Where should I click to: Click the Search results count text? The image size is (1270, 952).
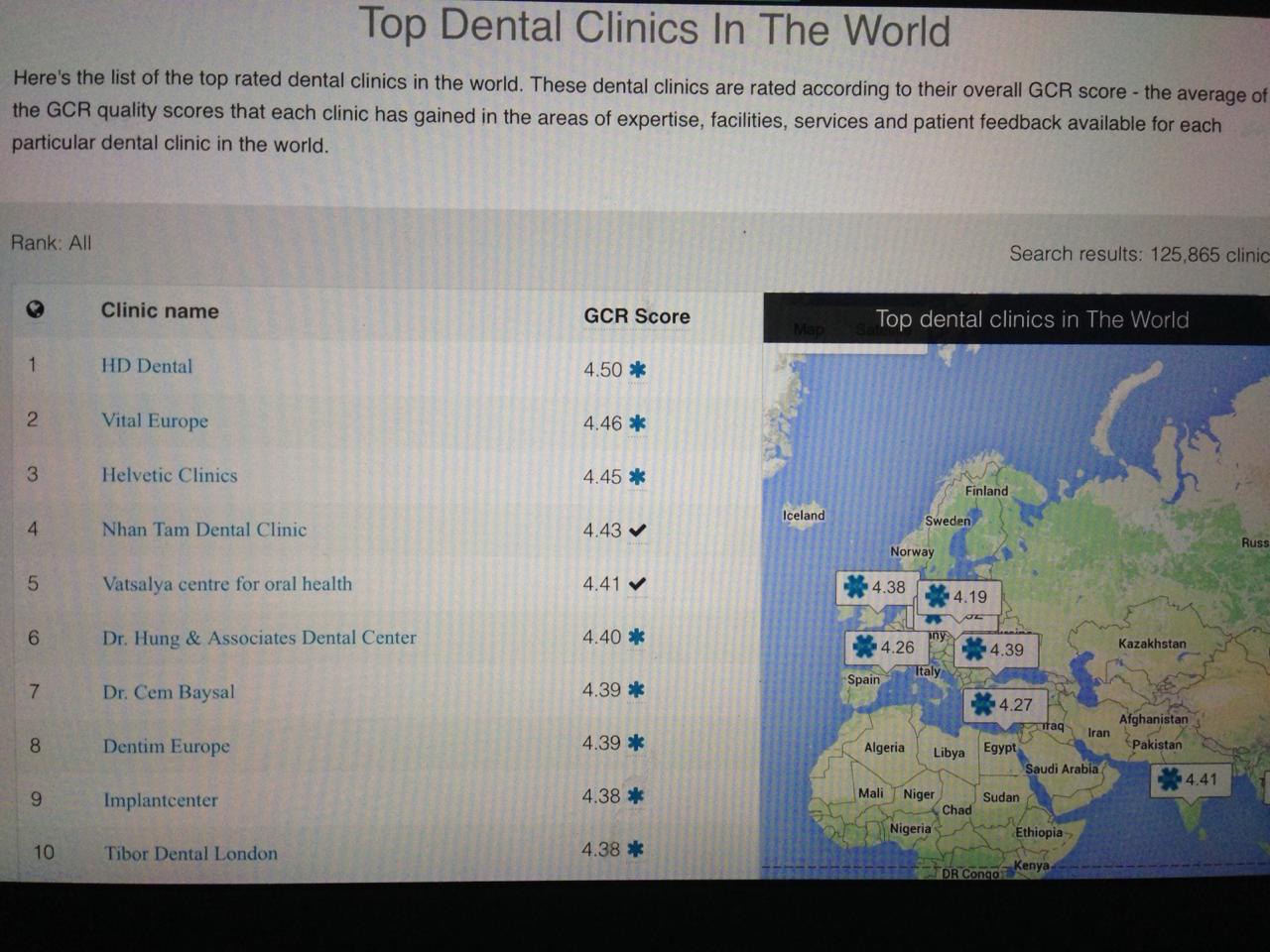(x=1139, y=254)
